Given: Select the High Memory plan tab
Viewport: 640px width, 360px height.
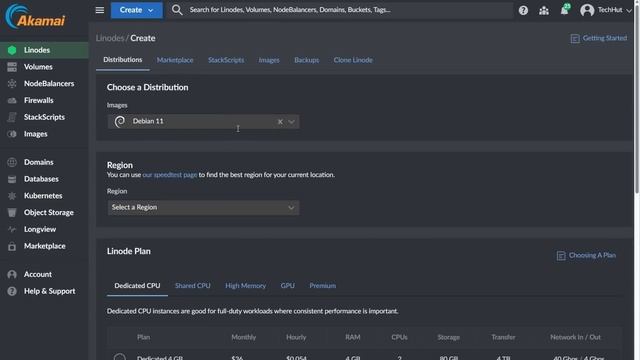Looking at the screenshot, I should click(x=245, y=286).
